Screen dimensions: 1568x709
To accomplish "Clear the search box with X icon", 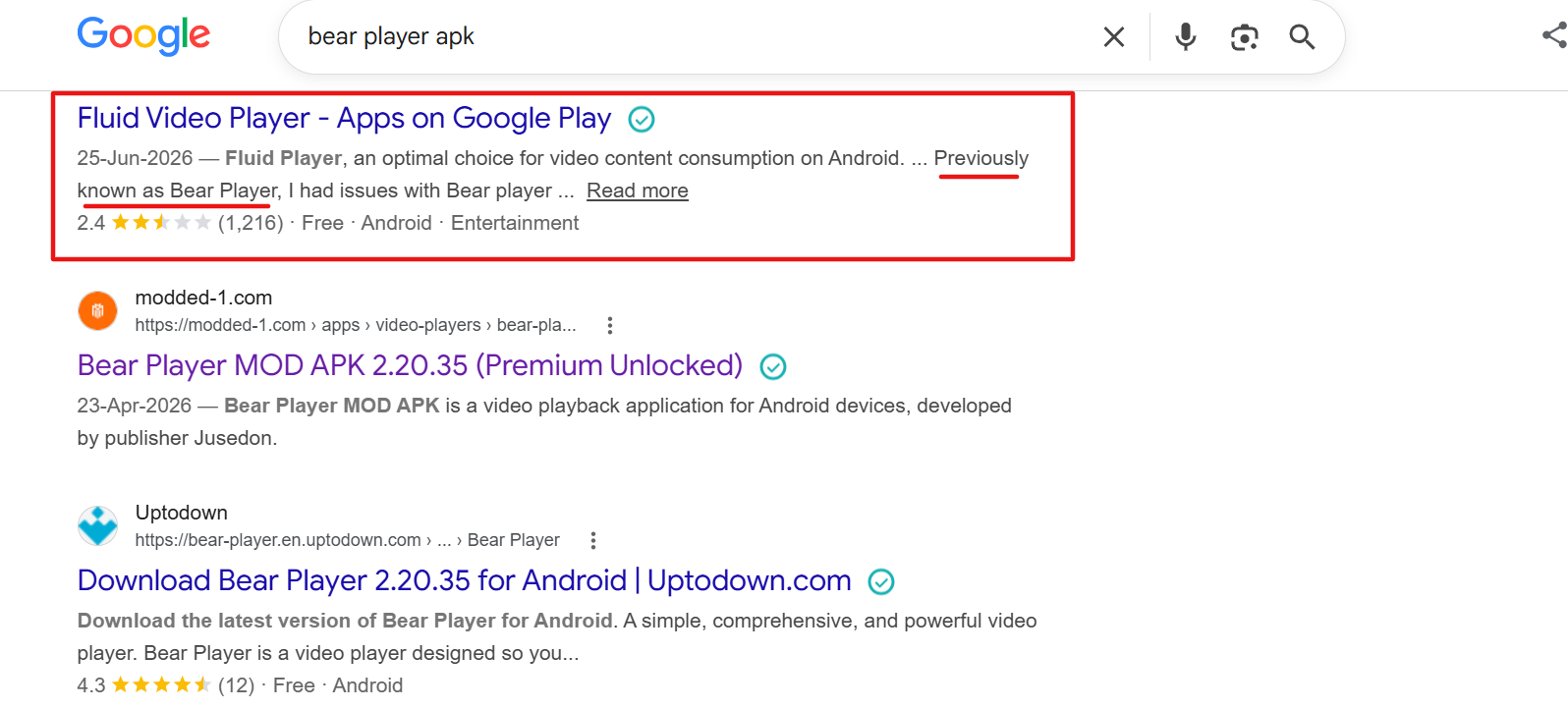I will pos(1114,37).
